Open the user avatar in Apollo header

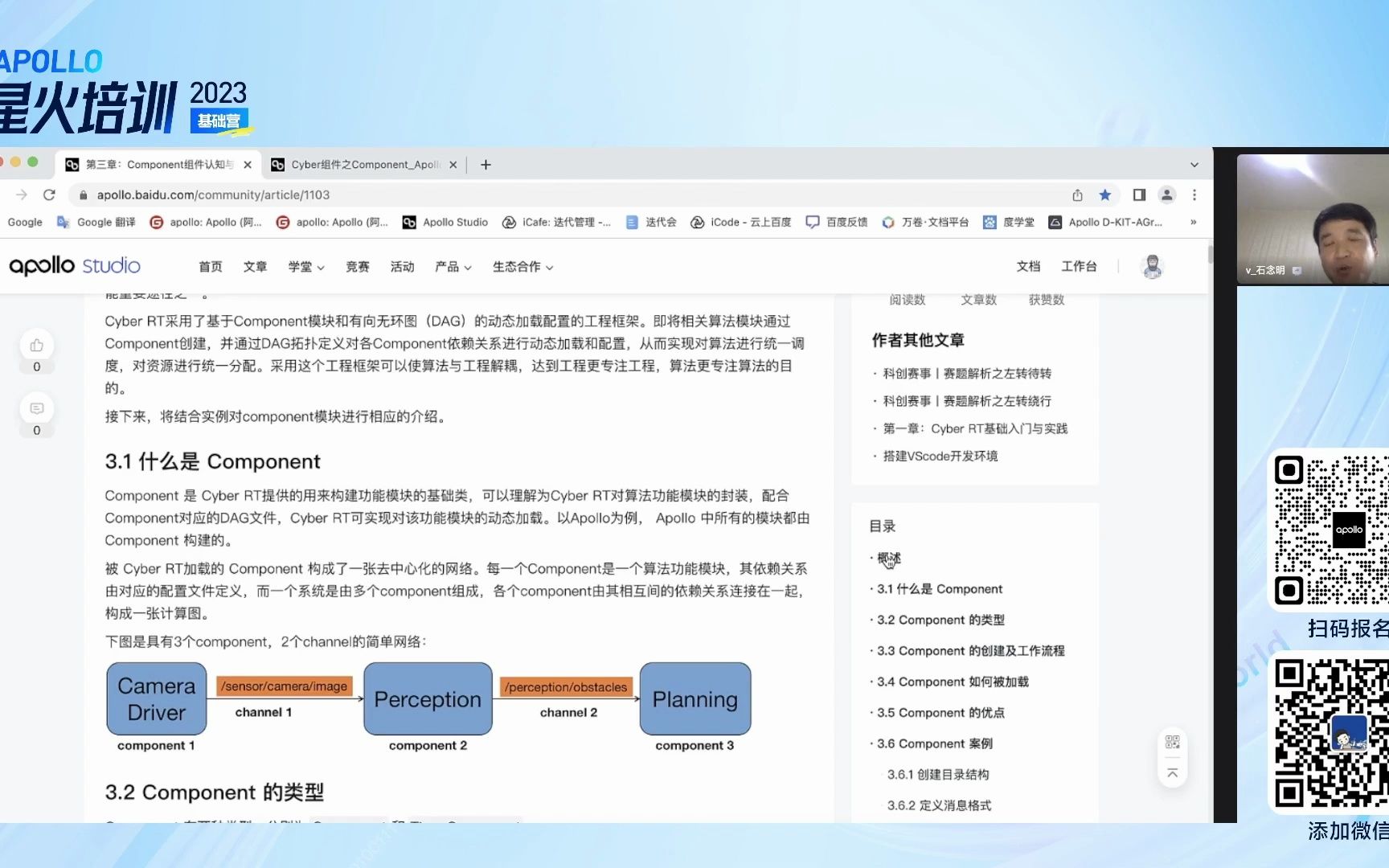pyautogui.click(x=1152, y=266)
